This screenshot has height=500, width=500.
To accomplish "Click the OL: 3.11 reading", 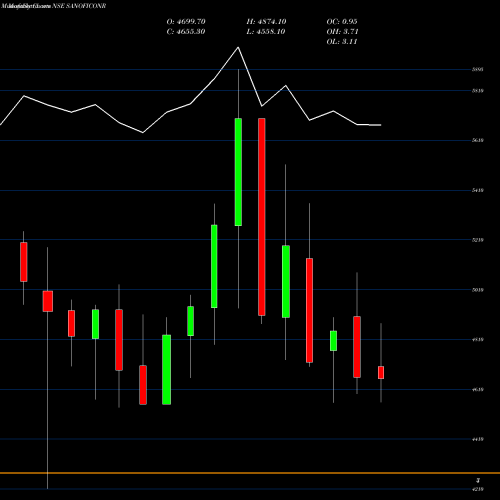I will (x=342, y=42).
